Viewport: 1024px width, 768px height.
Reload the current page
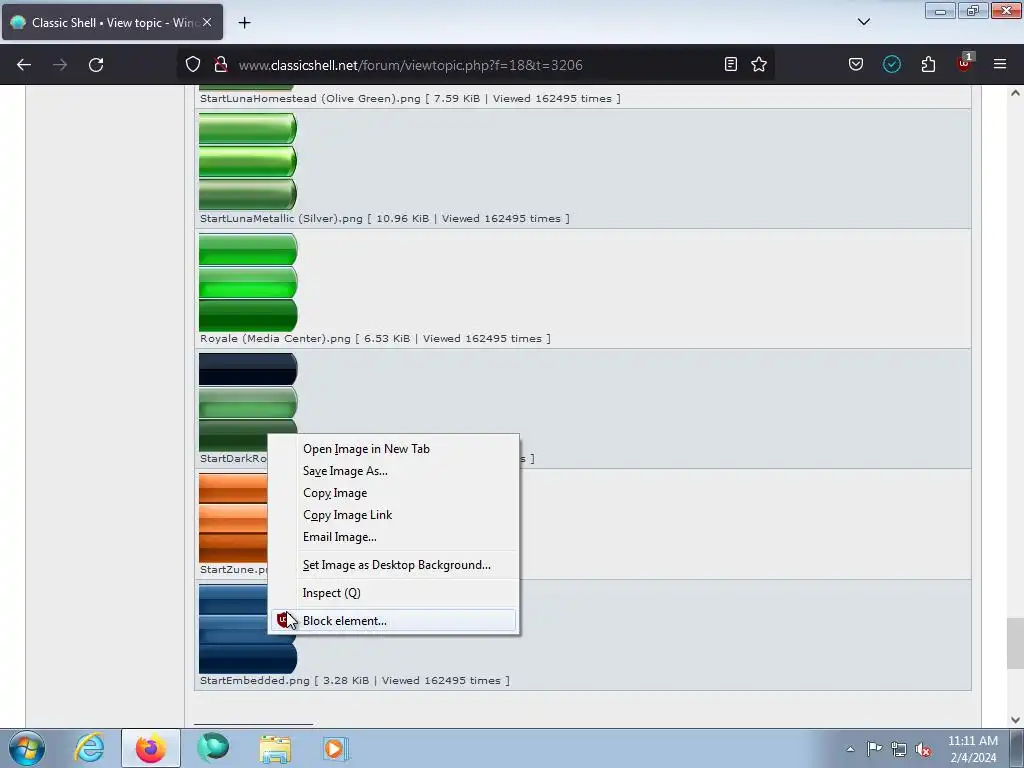coord(96,65)
